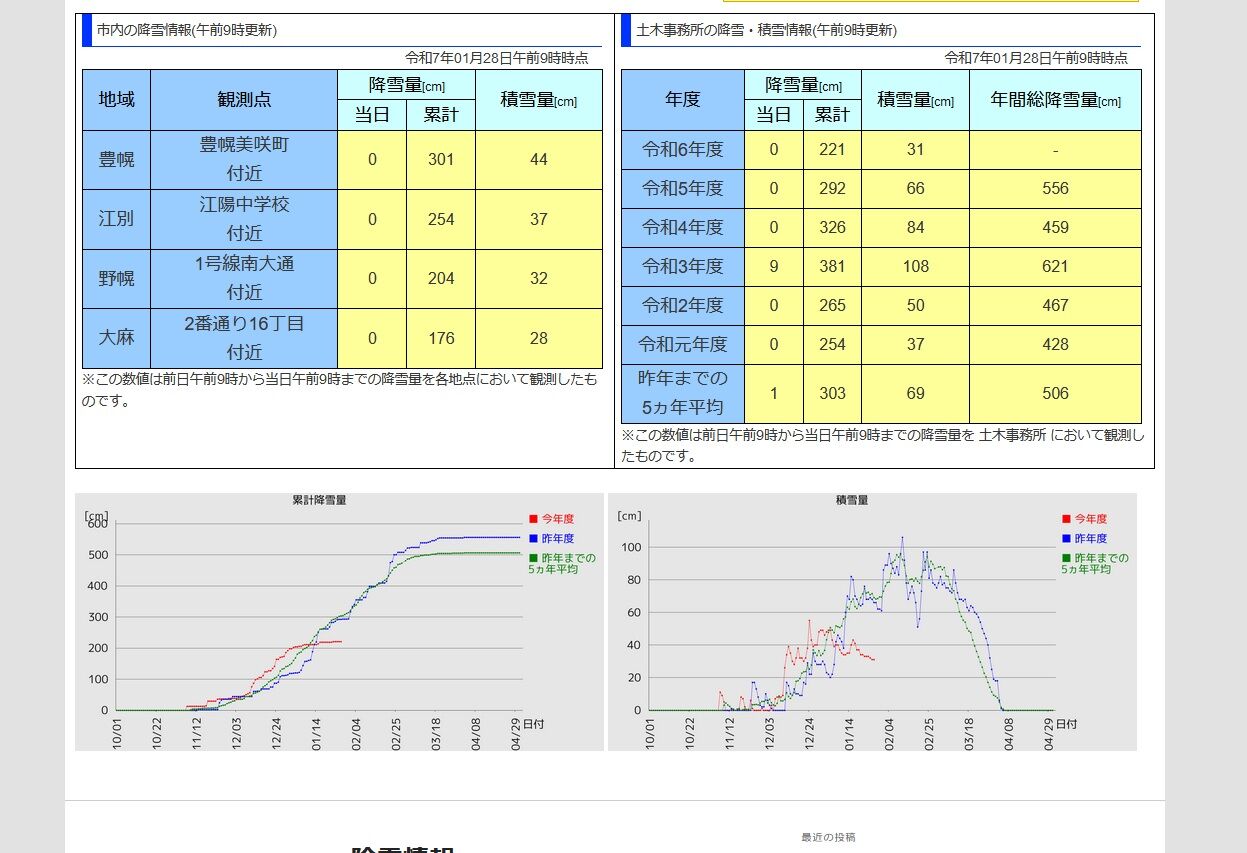The image size is (1247, 853).
Task: Click the 豊幌美咲町付近 observation point
Action: coord(244,160)
